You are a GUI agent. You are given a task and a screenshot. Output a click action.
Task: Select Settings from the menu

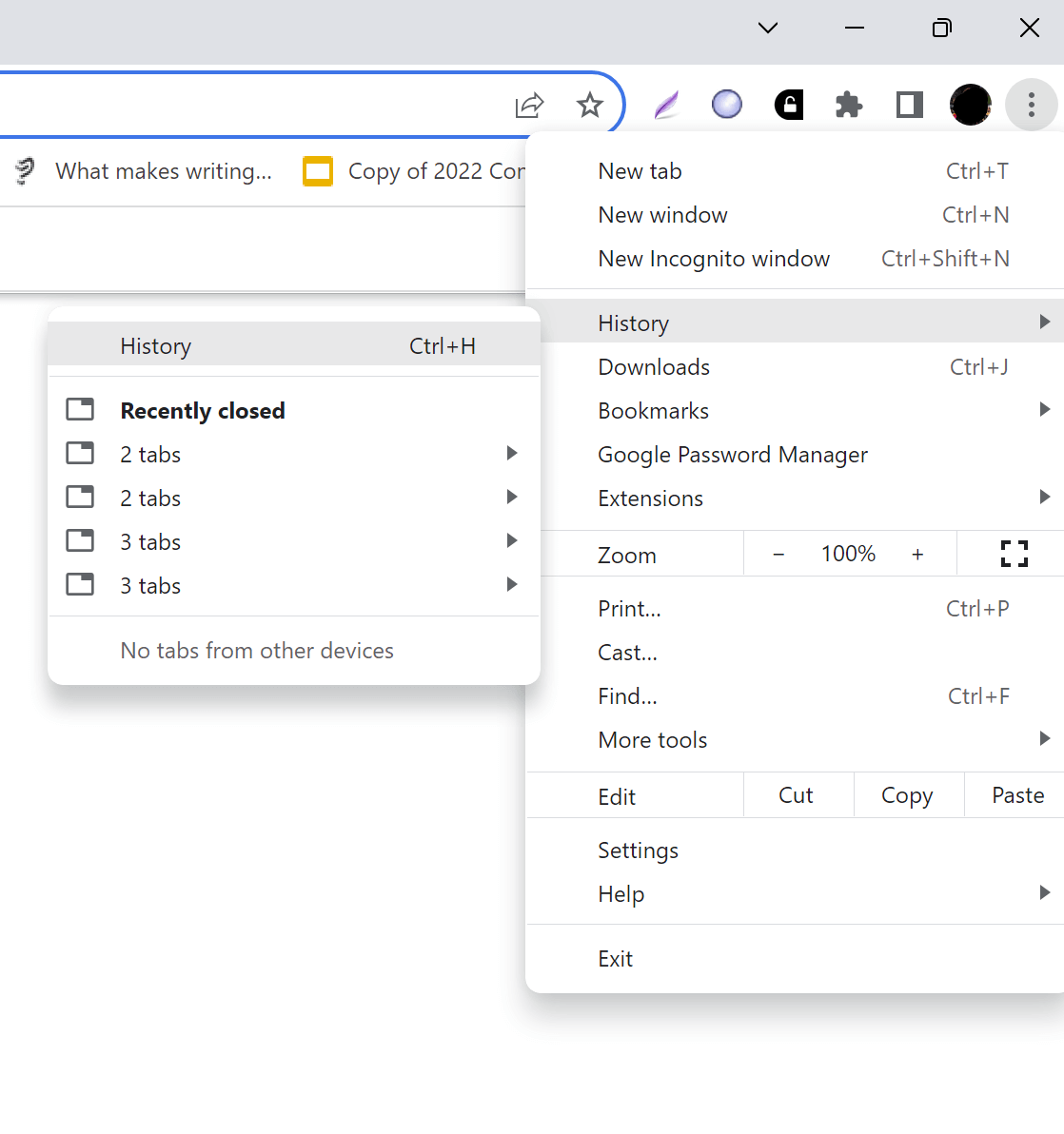638,850
